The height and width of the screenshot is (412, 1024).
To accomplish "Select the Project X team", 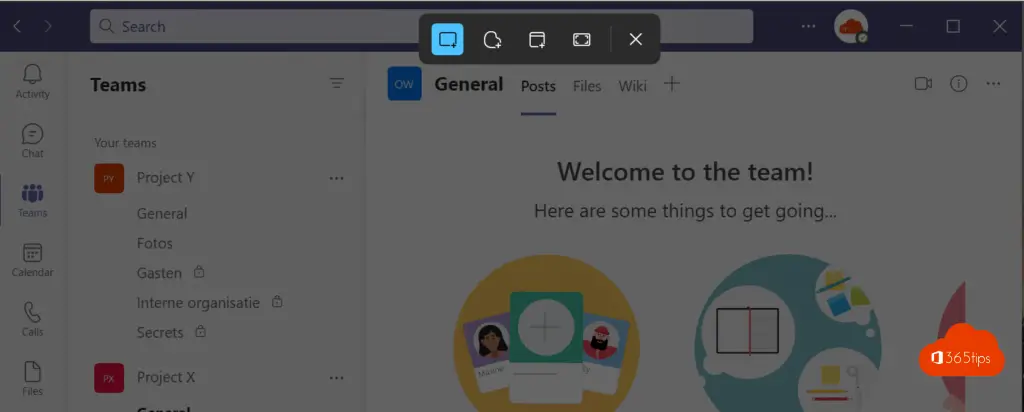I will pyautogui.click(x=166, y=377).
